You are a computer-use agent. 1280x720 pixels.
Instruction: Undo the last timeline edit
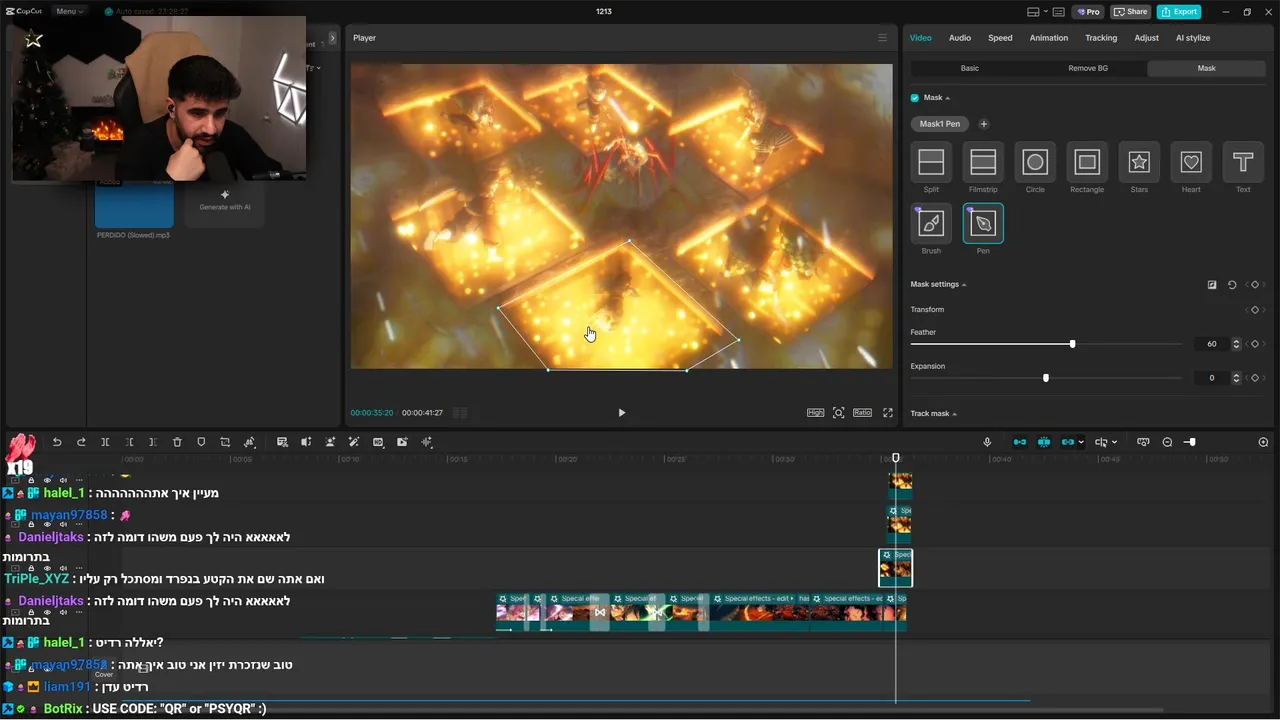tap(57, 442)
